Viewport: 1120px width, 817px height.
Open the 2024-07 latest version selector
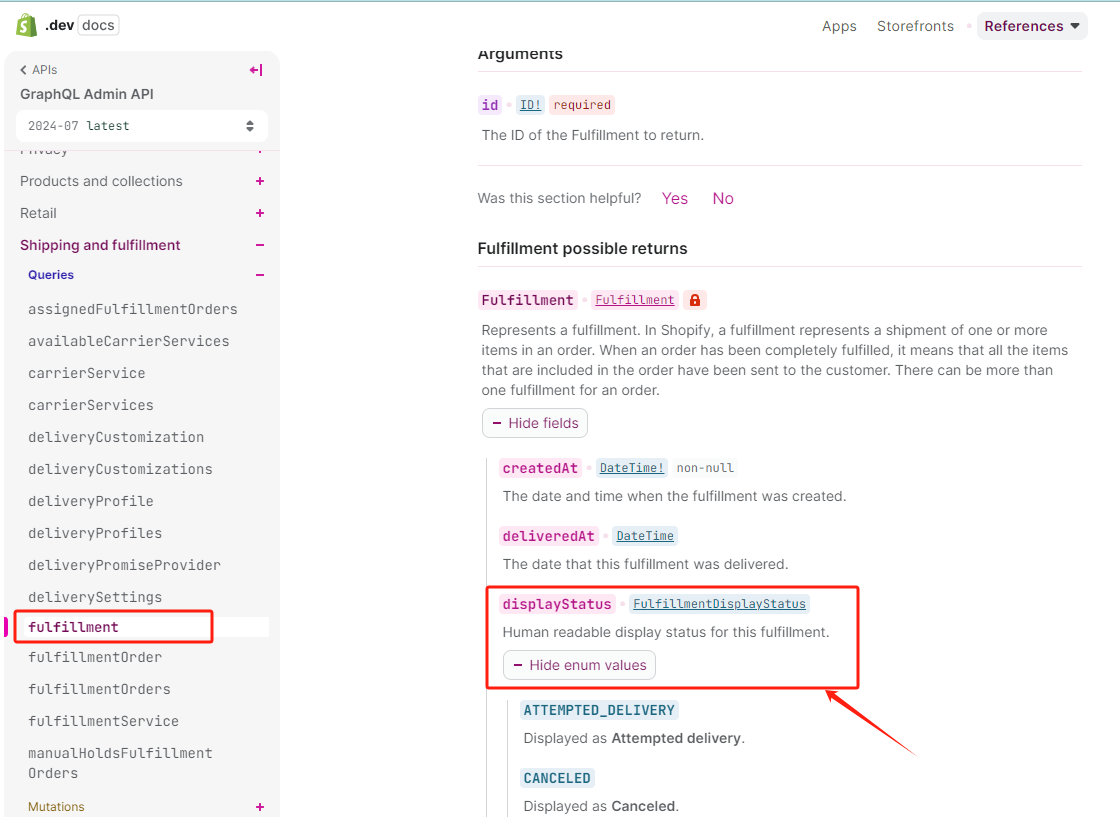click(x=141, y=126)
